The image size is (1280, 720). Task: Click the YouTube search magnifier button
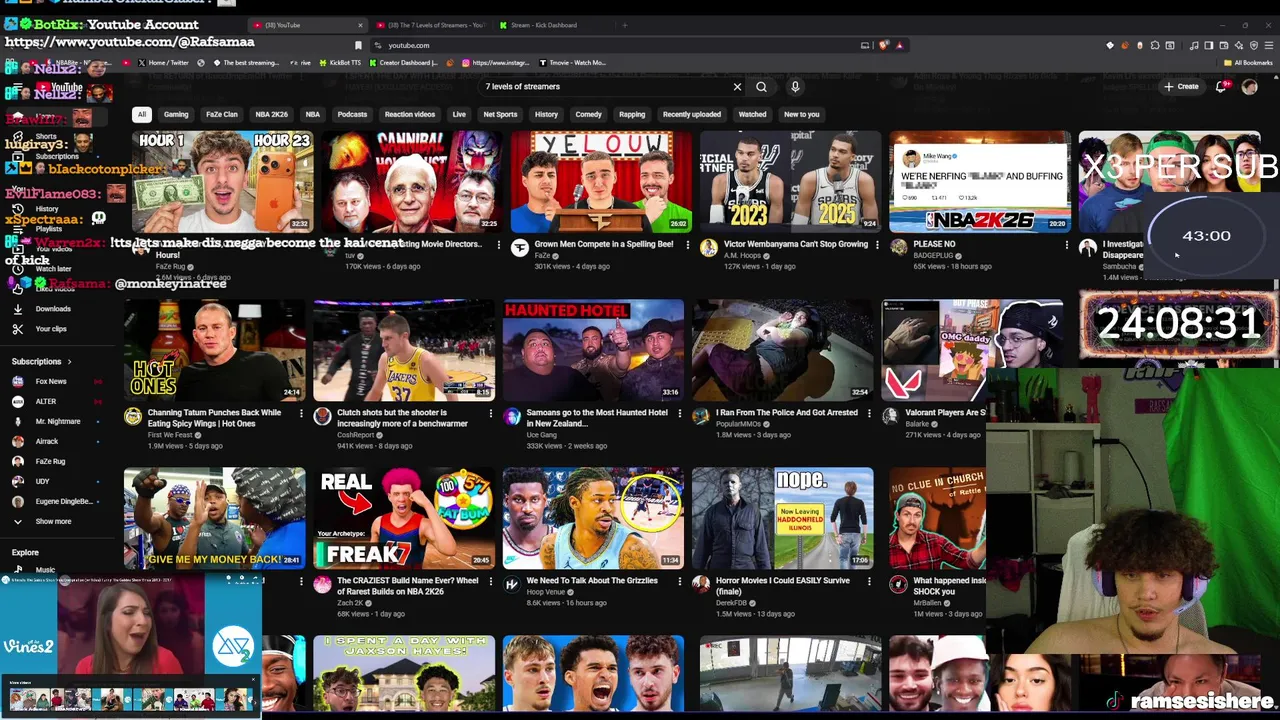pos(761,87)
